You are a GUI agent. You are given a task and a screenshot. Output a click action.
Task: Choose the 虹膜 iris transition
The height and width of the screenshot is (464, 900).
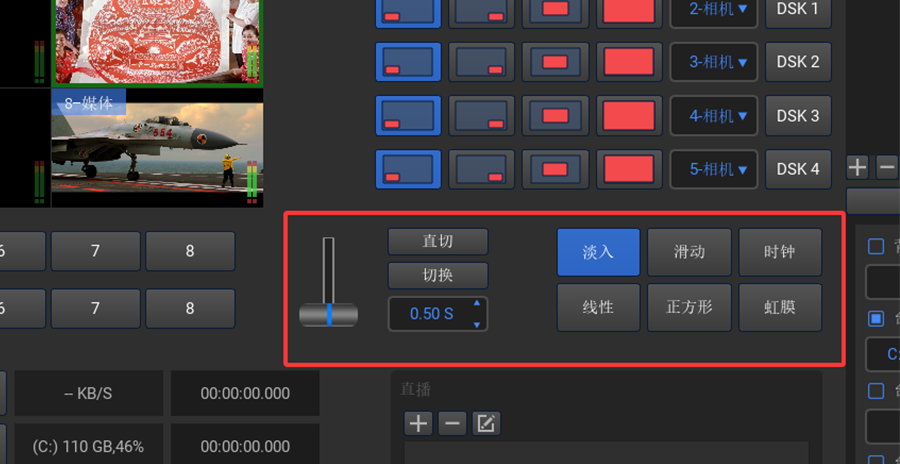[x=780, y=307]
